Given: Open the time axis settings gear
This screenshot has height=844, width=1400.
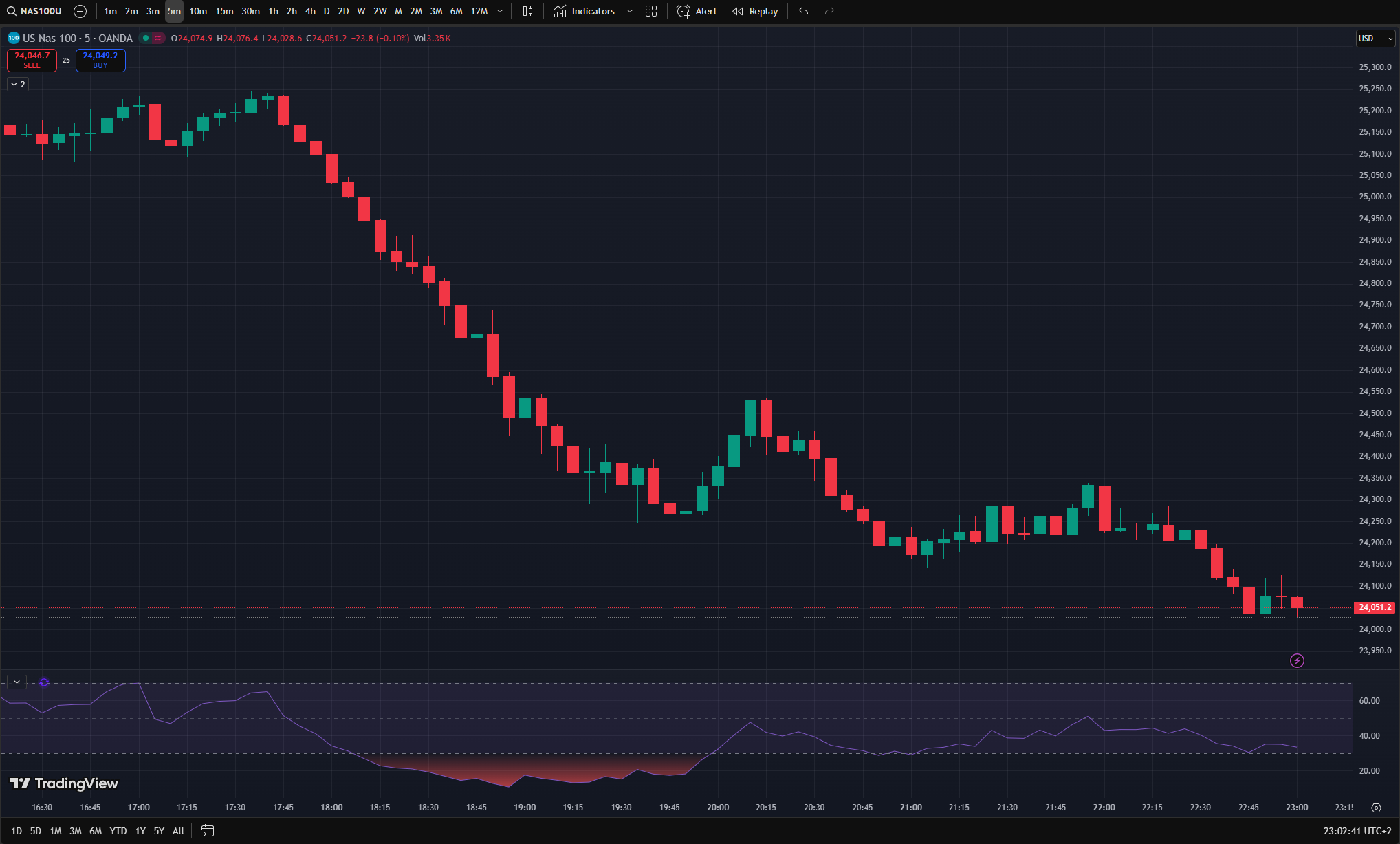Looking at the screenshot, I should click(1376, 808).
